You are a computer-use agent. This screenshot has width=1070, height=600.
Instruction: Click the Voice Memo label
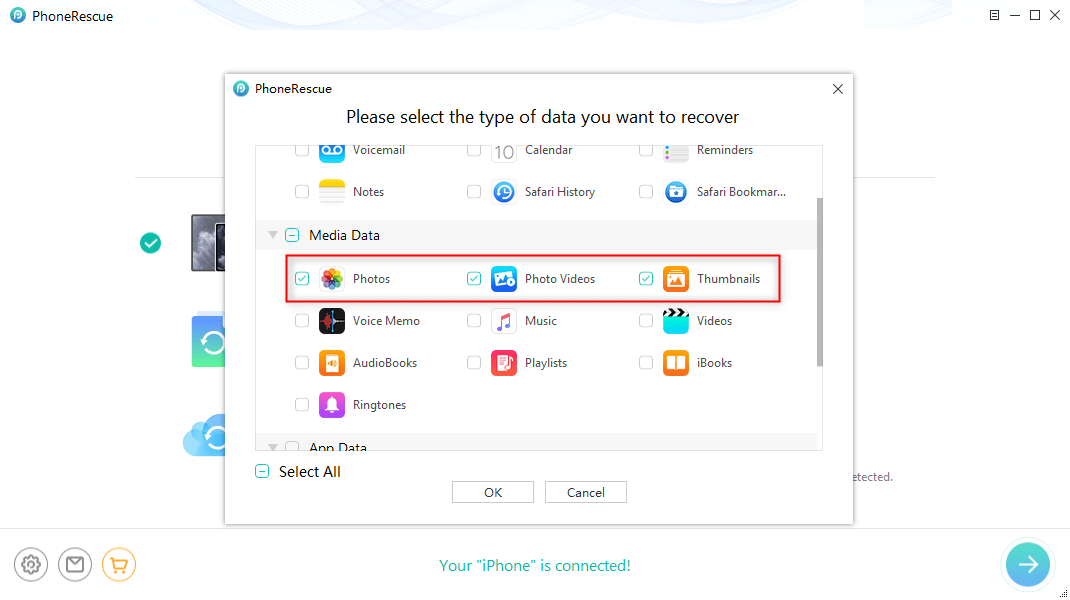pos(386,321)
